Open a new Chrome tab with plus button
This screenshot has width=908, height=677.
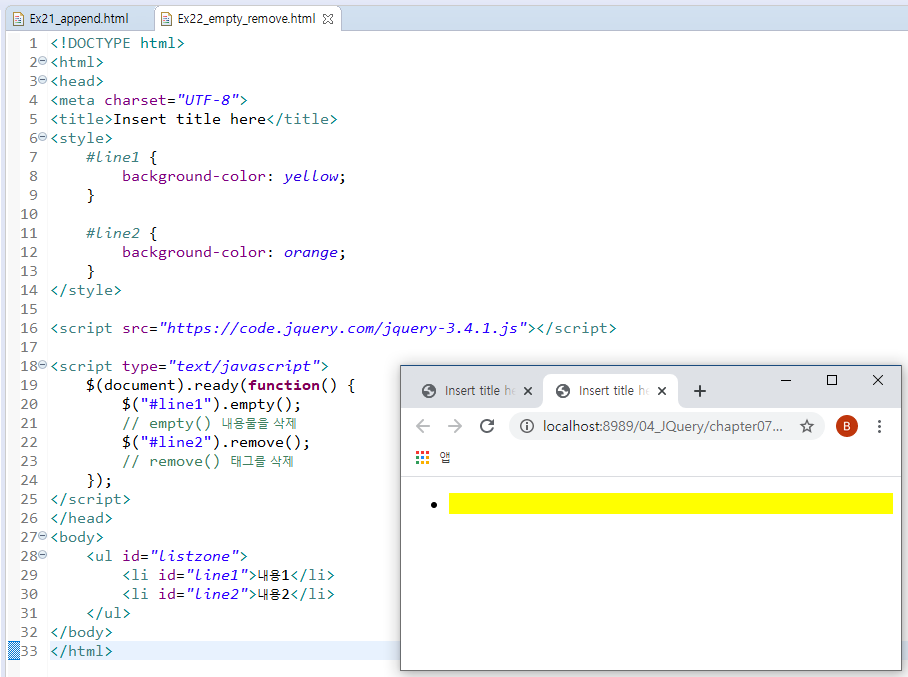point(700,391)
